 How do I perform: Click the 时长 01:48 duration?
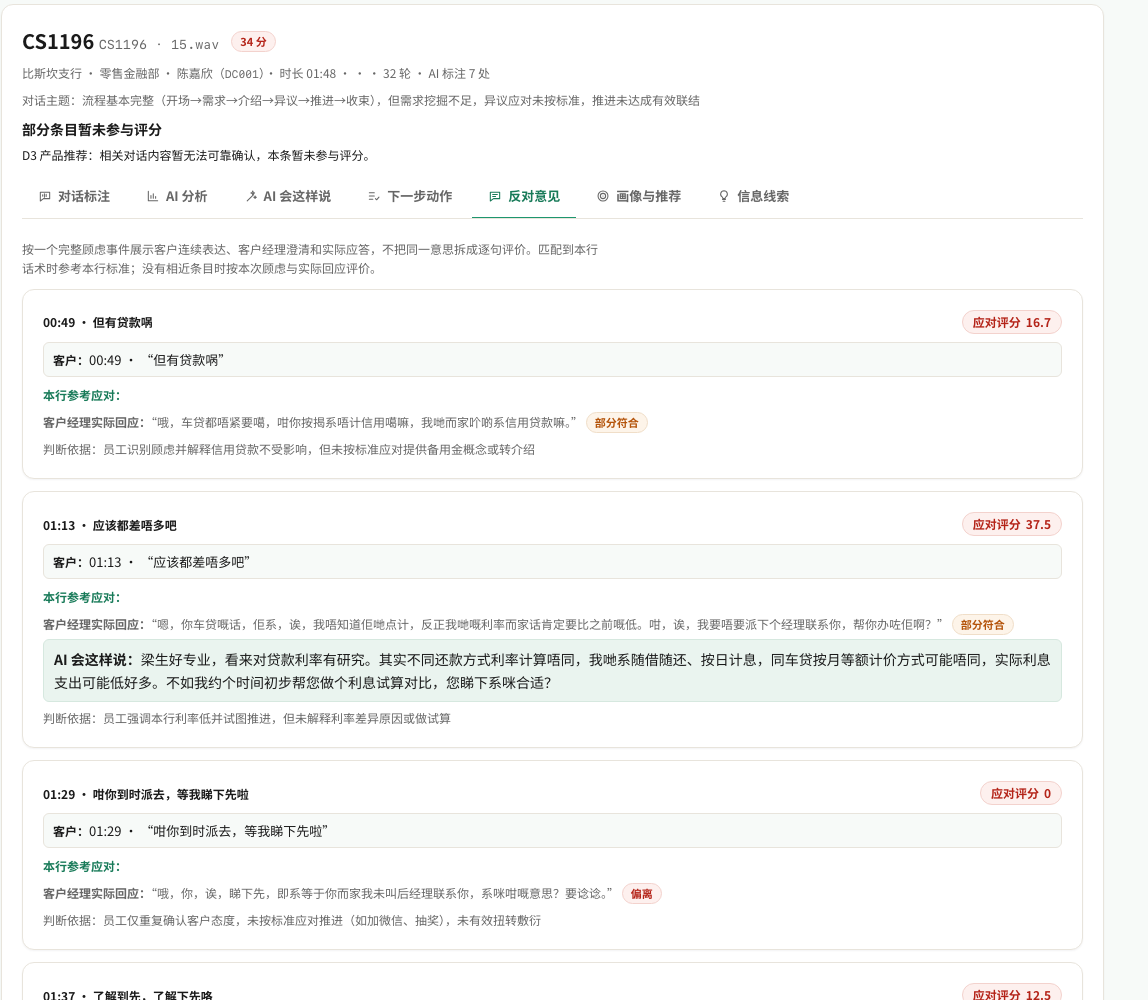(x=308, y=74)
